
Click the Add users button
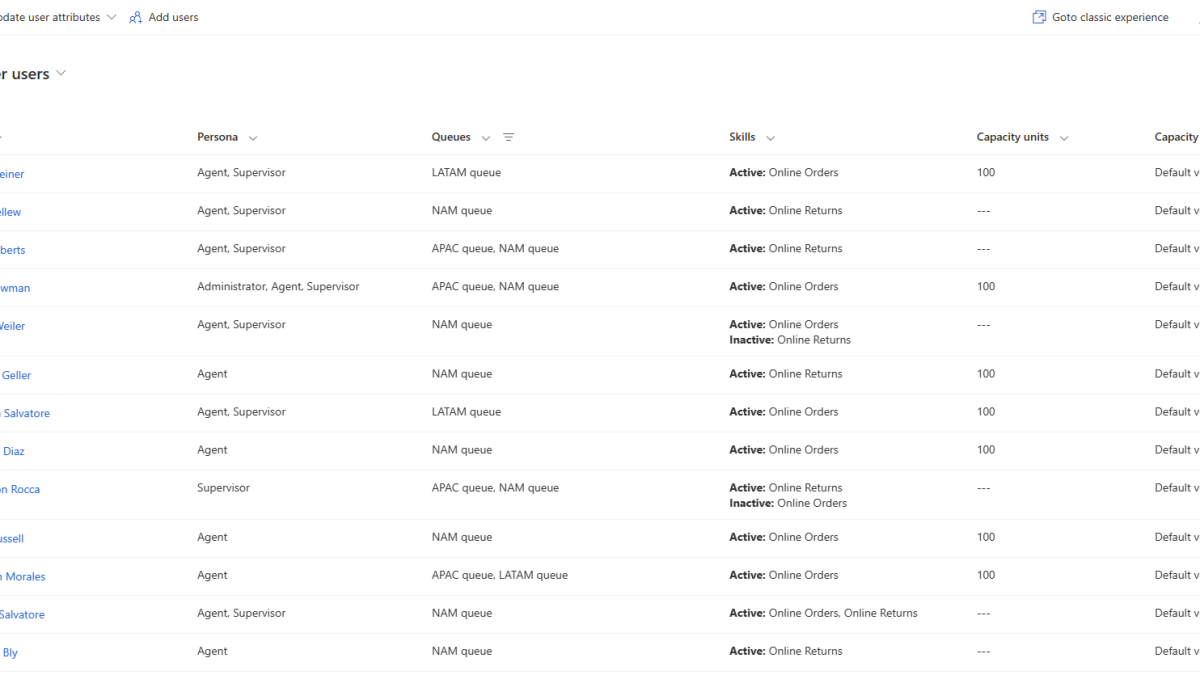(164, 17)
